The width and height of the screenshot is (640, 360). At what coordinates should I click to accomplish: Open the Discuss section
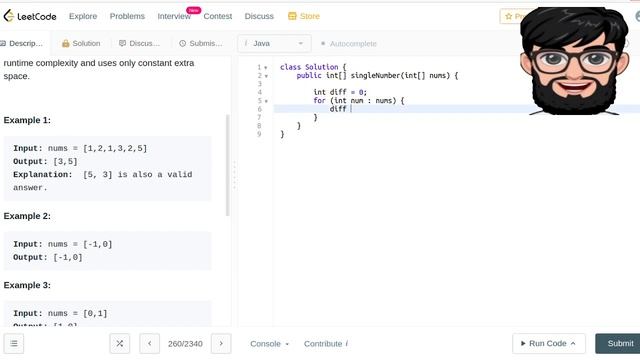(x=259, y=16)
